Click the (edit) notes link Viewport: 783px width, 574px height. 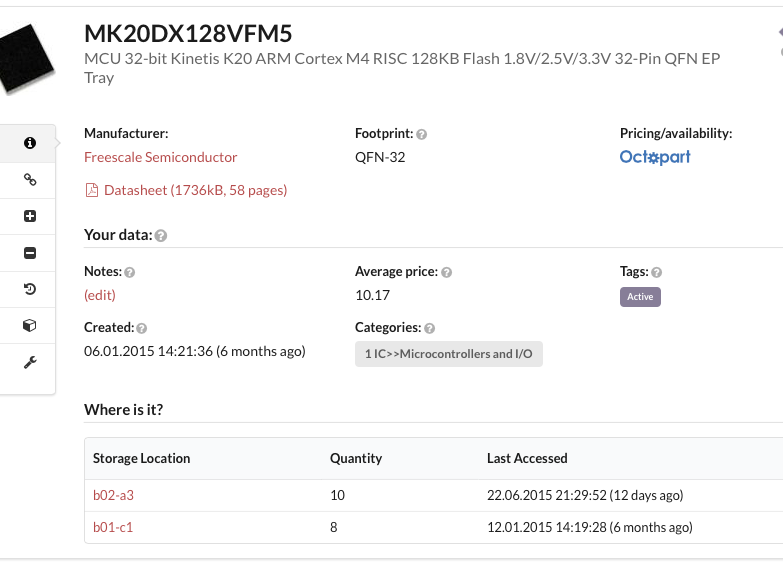point(100,295)
